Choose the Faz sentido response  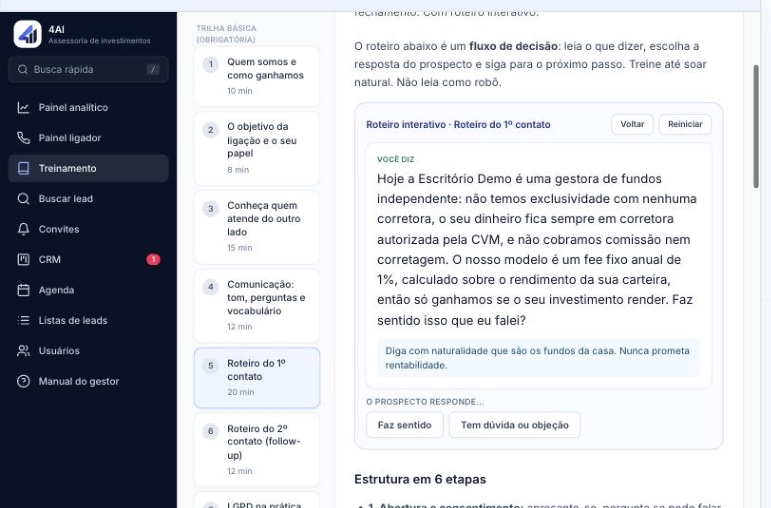404,425
